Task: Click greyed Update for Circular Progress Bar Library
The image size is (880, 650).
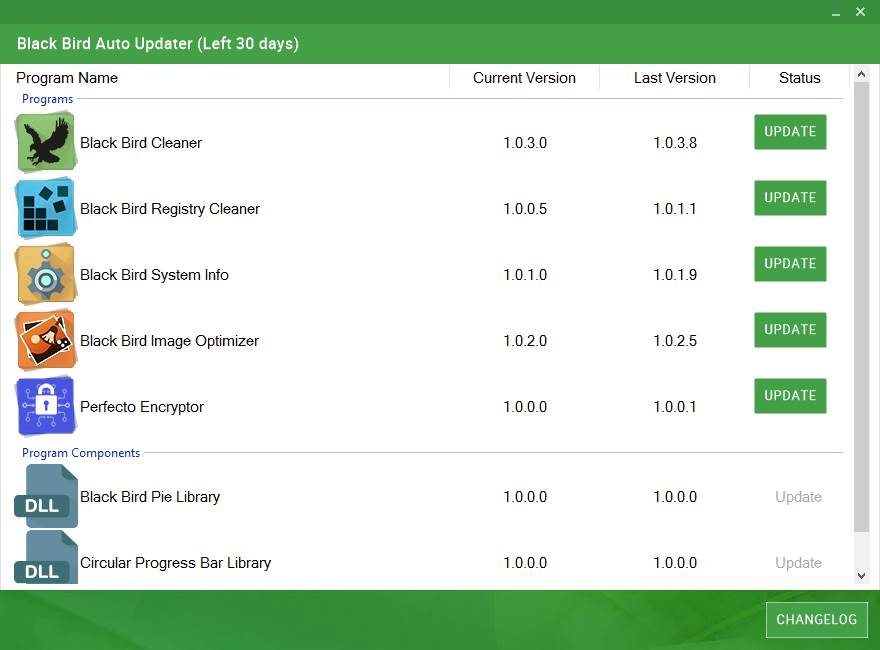Action: 798,563
